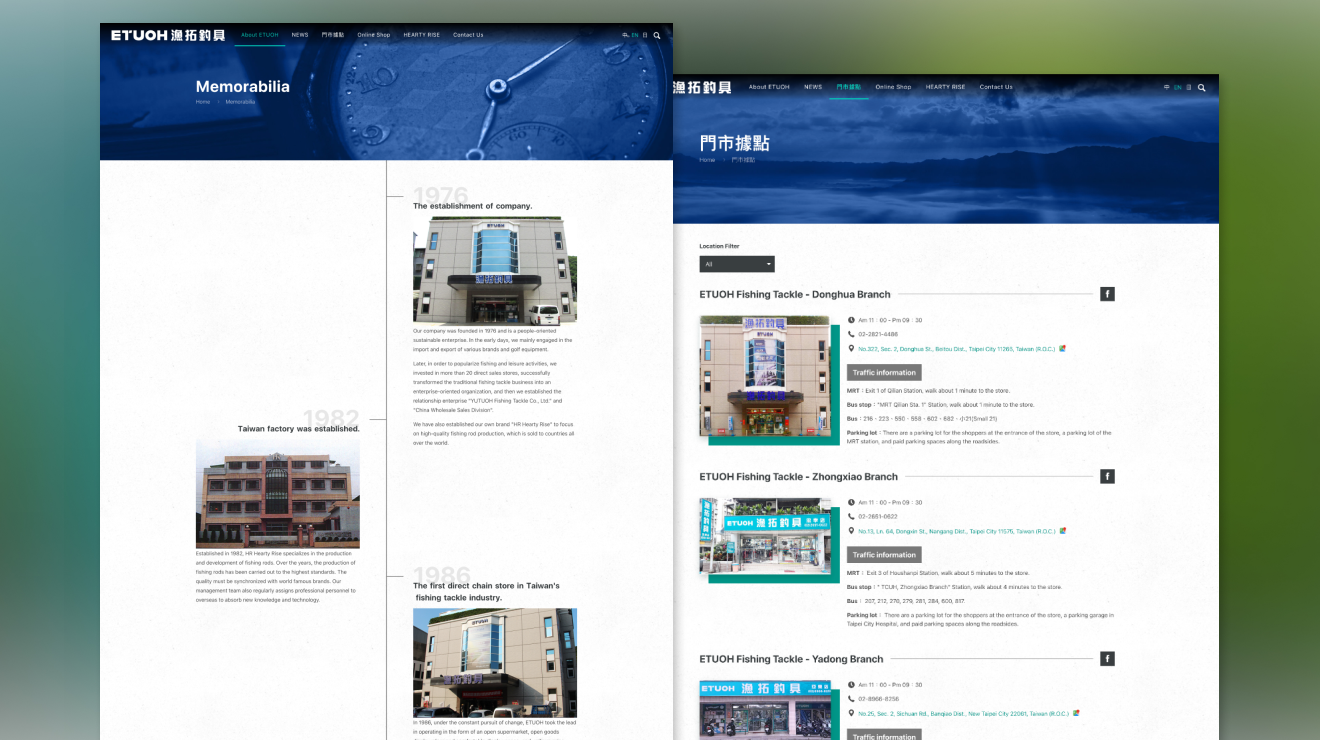Screen dimensions: 1320x740
Task: Open NEWS on store locations page
Action: coord(813,87)
